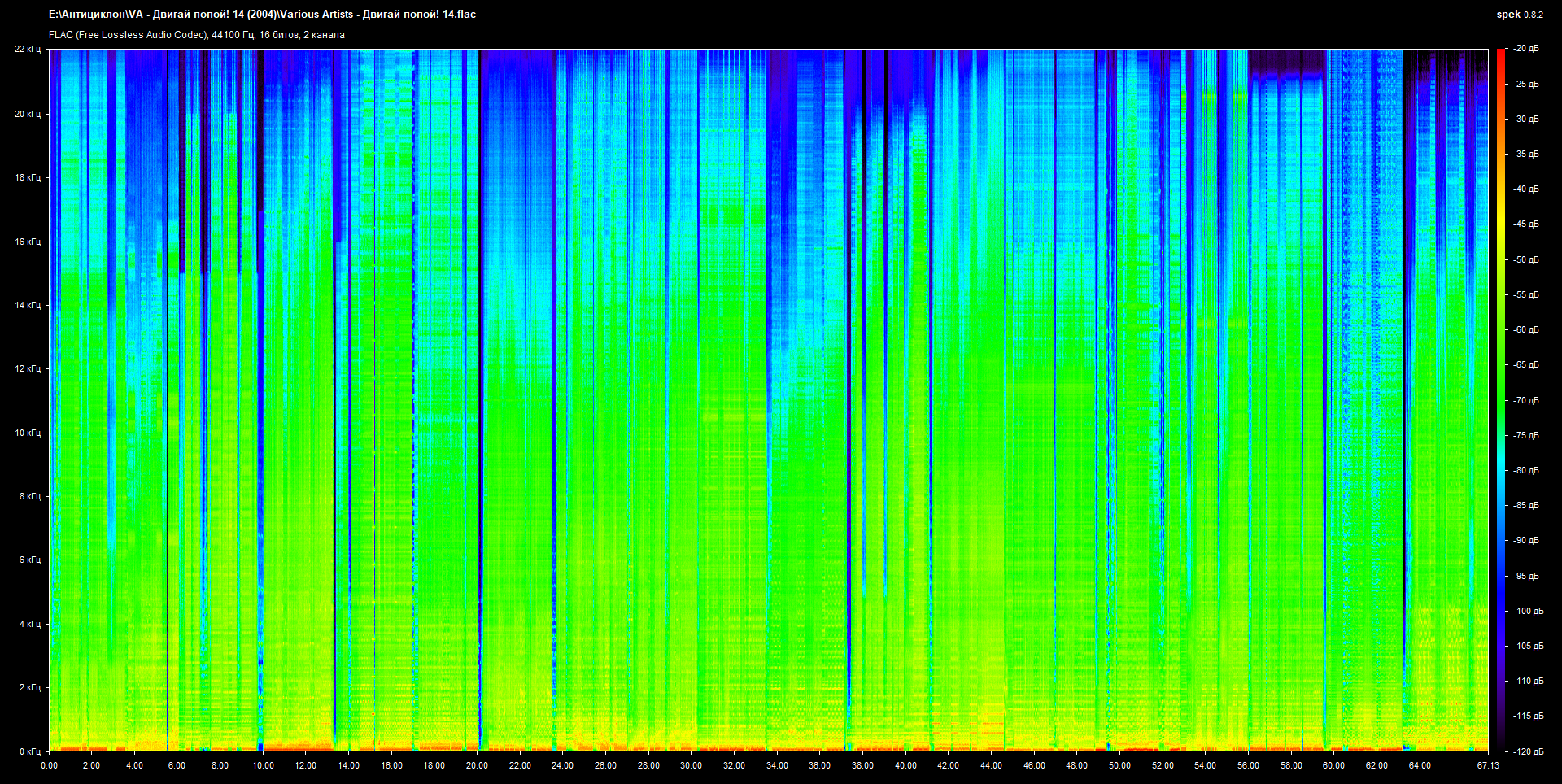Click the -120 дБ bottom scale label
1562x784 pixels.
[x=1527, y=751]
